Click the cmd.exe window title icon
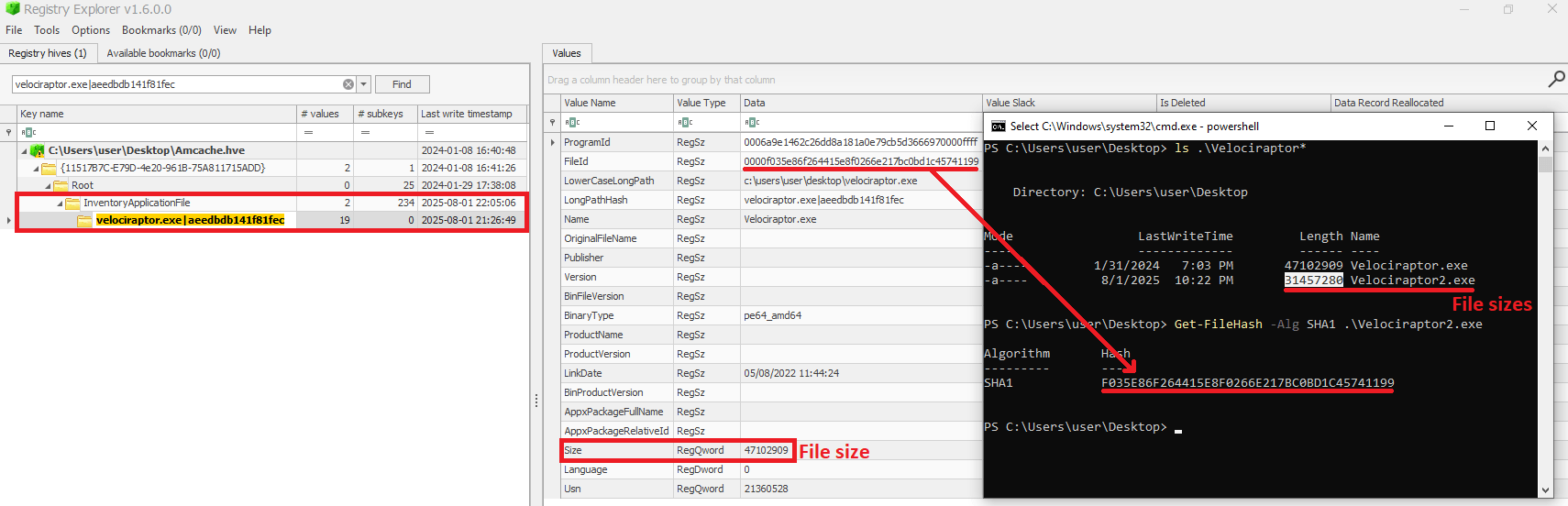 998,126
